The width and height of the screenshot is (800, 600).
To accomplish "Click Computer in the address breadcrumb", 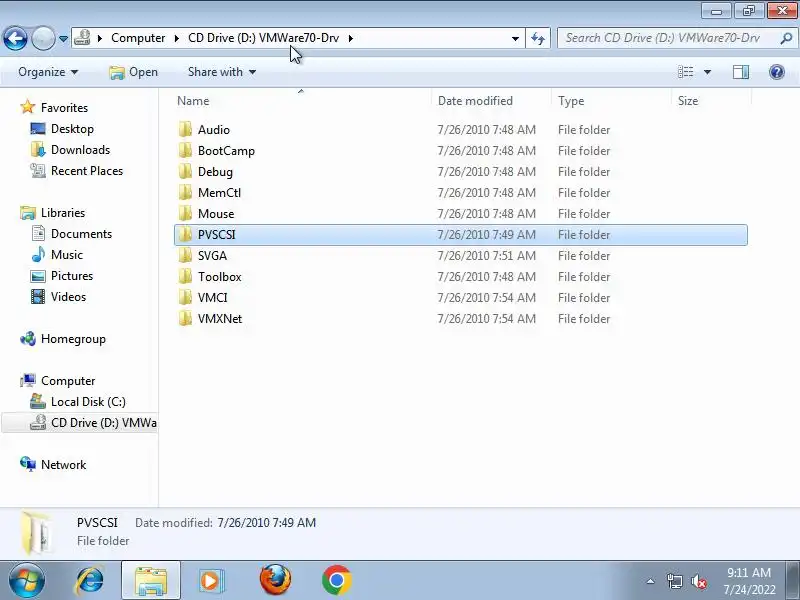I will point(138,38).
